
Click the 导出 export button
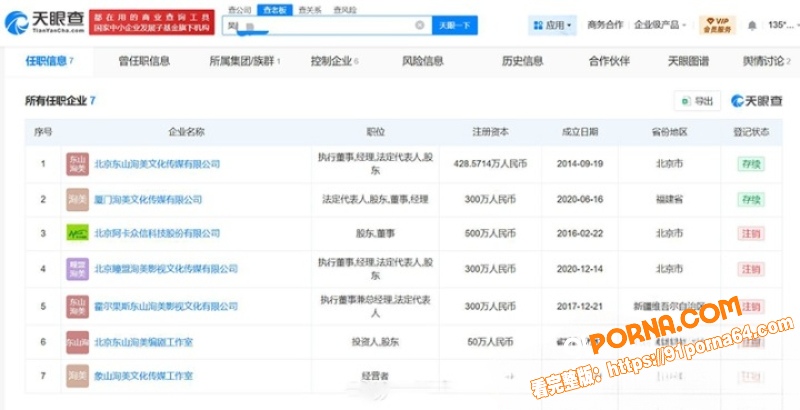tap(697, 101)
